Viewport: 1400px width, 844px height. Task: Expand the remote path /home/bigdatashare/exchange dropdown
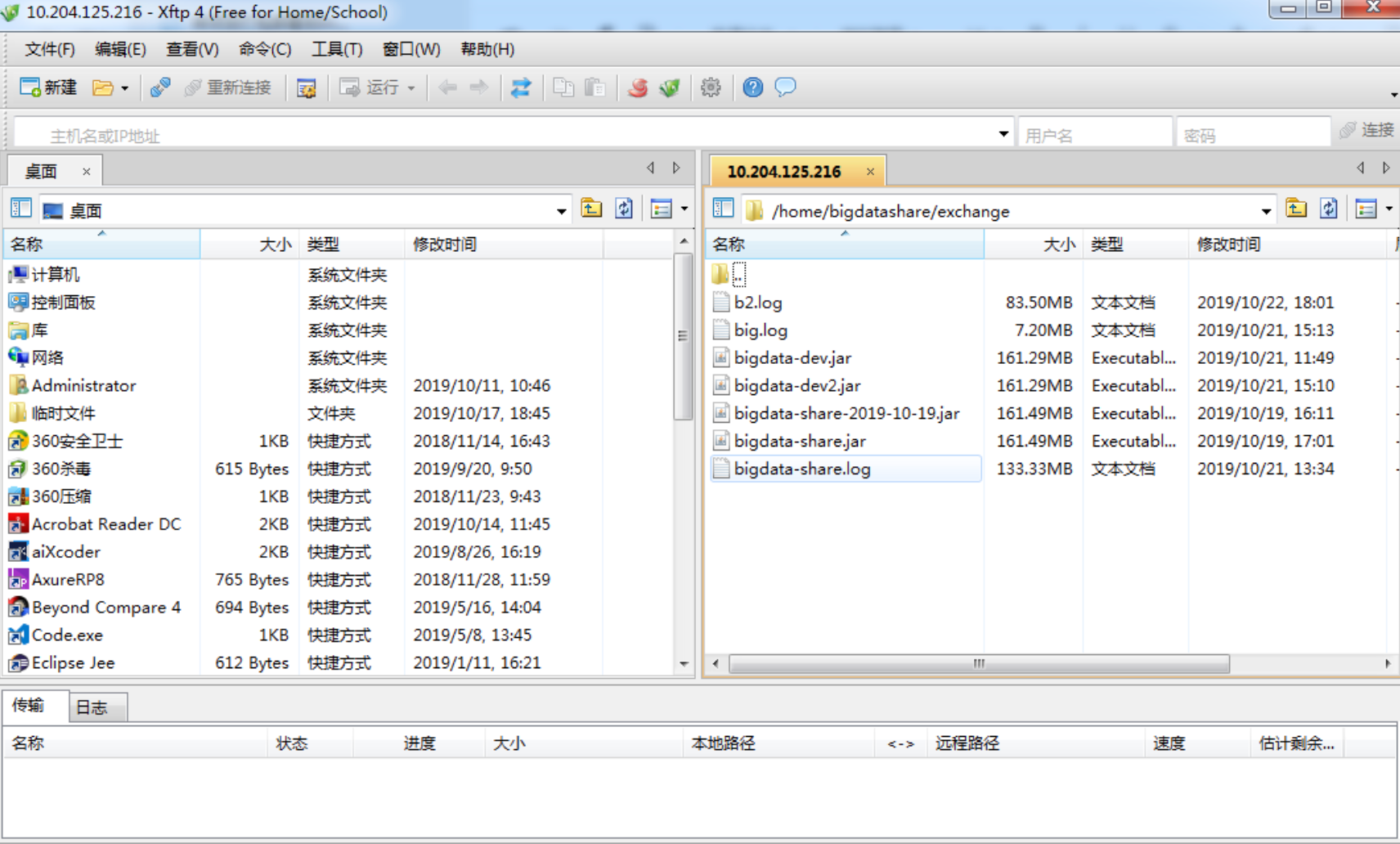1266,211
